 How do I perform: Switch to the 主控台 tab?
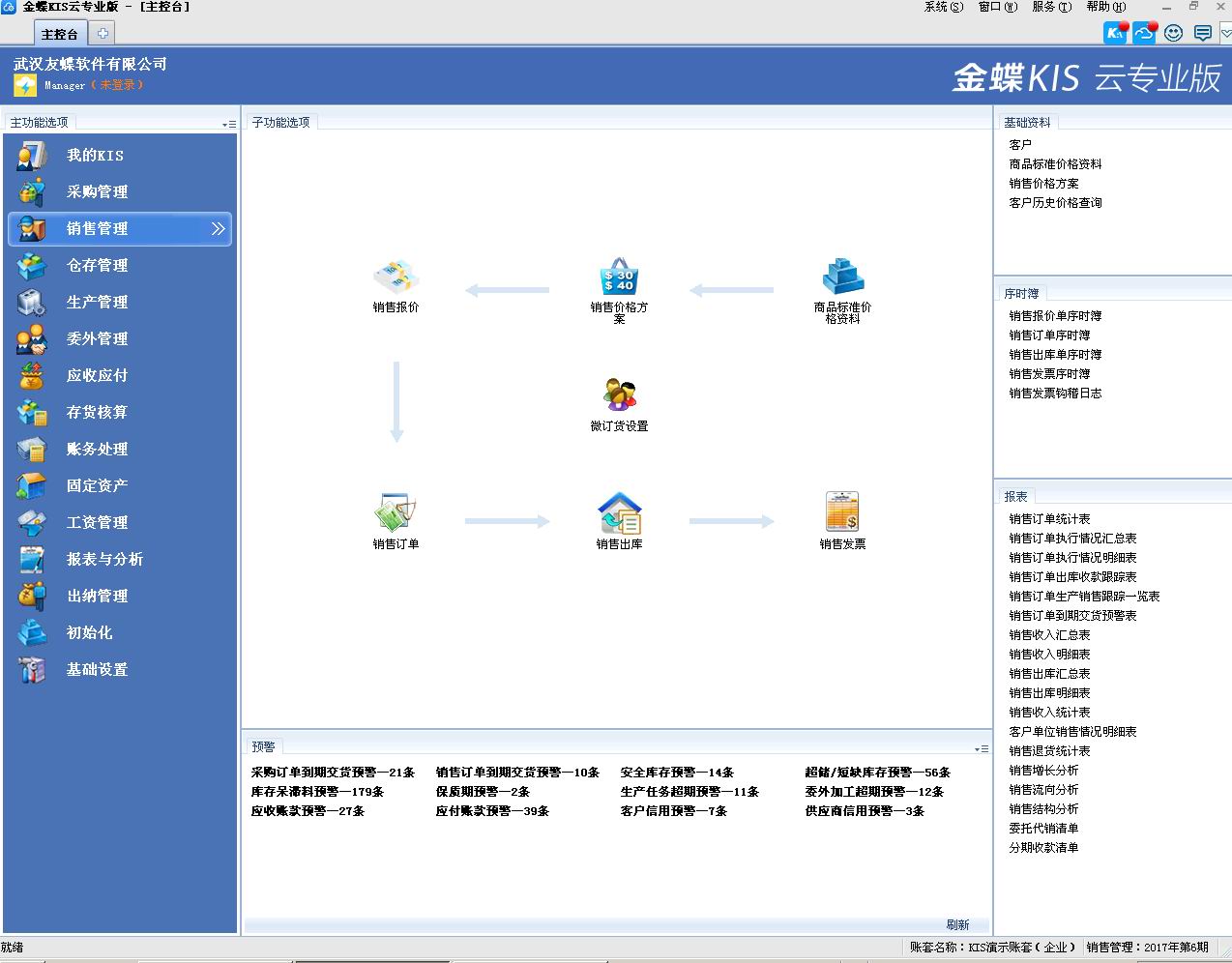59,34
